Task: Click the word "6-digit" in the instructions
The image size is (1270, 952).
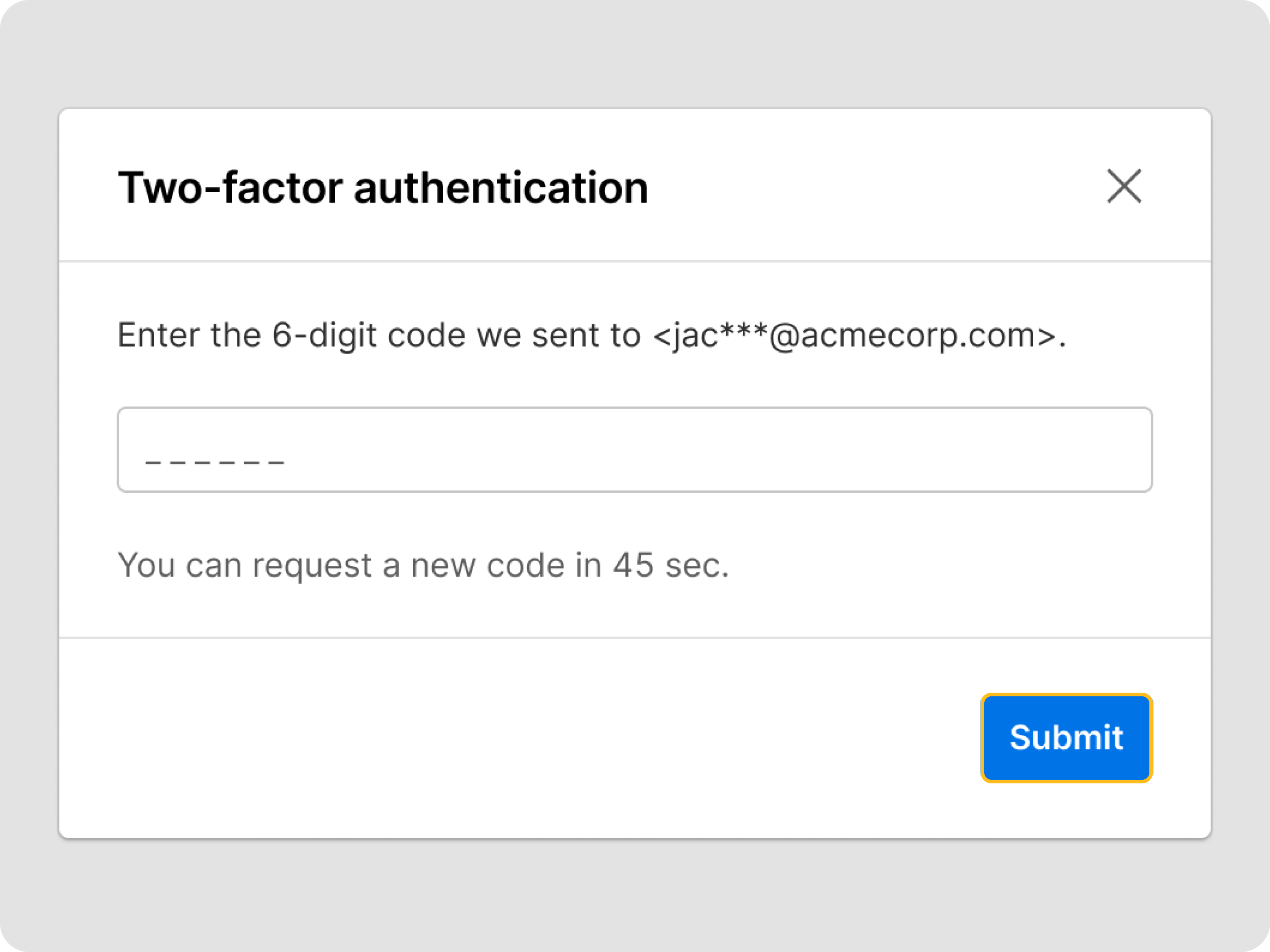Action: (x=324, y=335)
